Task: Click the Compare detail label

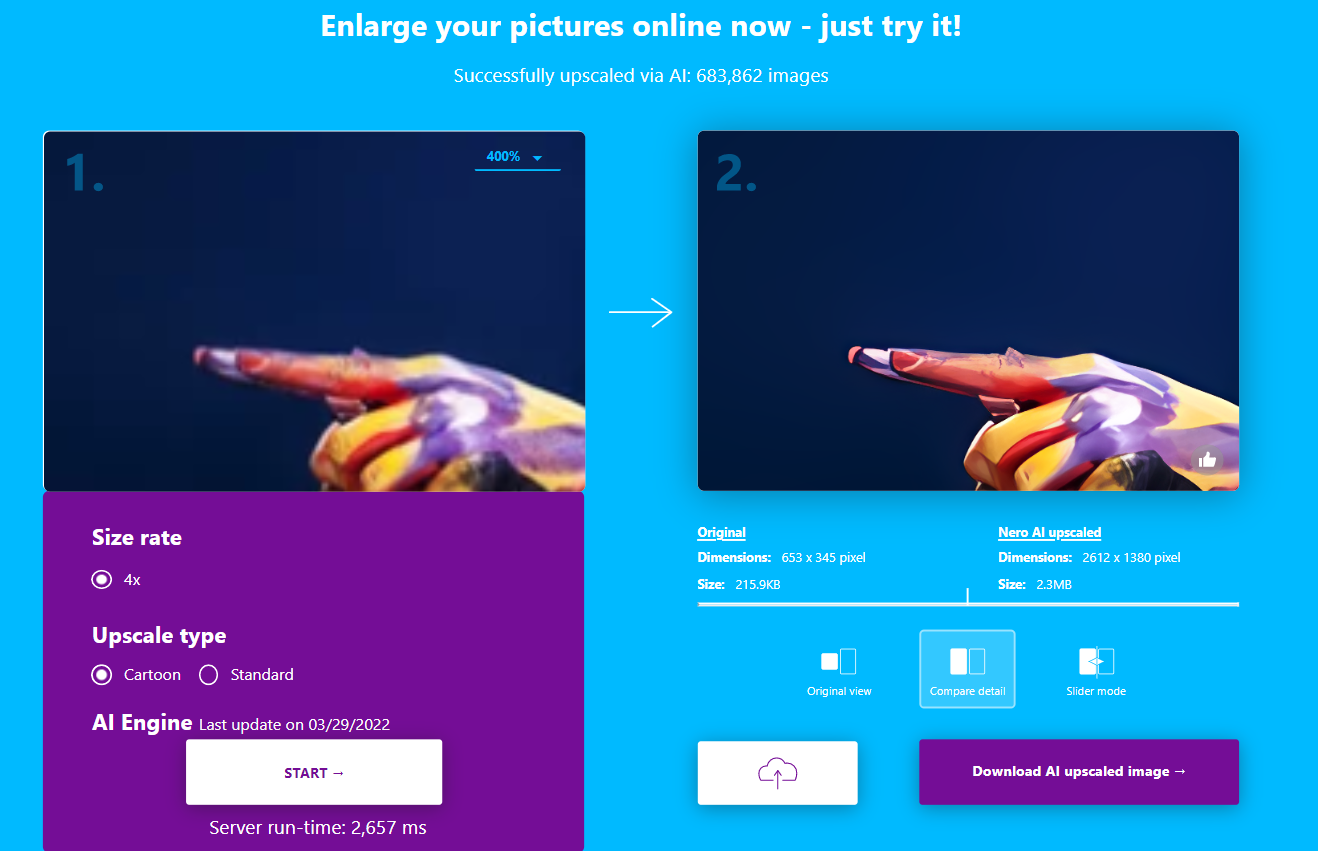Action: (967, 691)
